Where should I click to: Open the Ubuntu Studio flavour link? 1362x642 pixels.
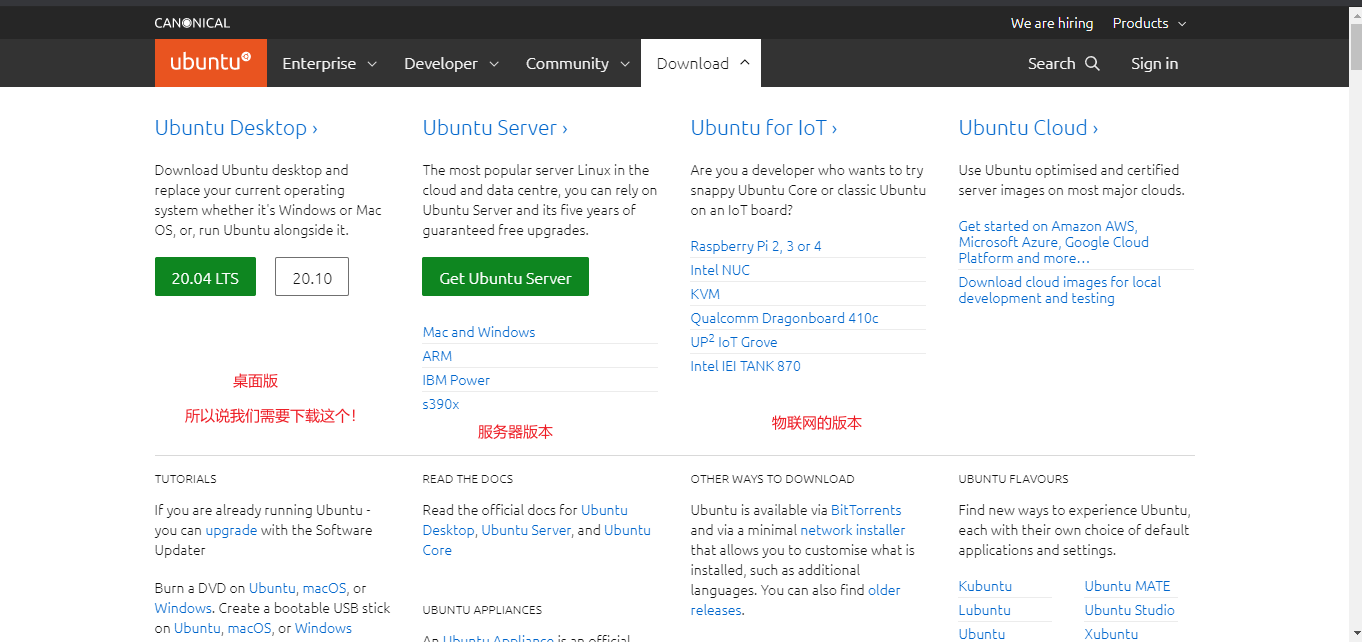[1130, 610]
